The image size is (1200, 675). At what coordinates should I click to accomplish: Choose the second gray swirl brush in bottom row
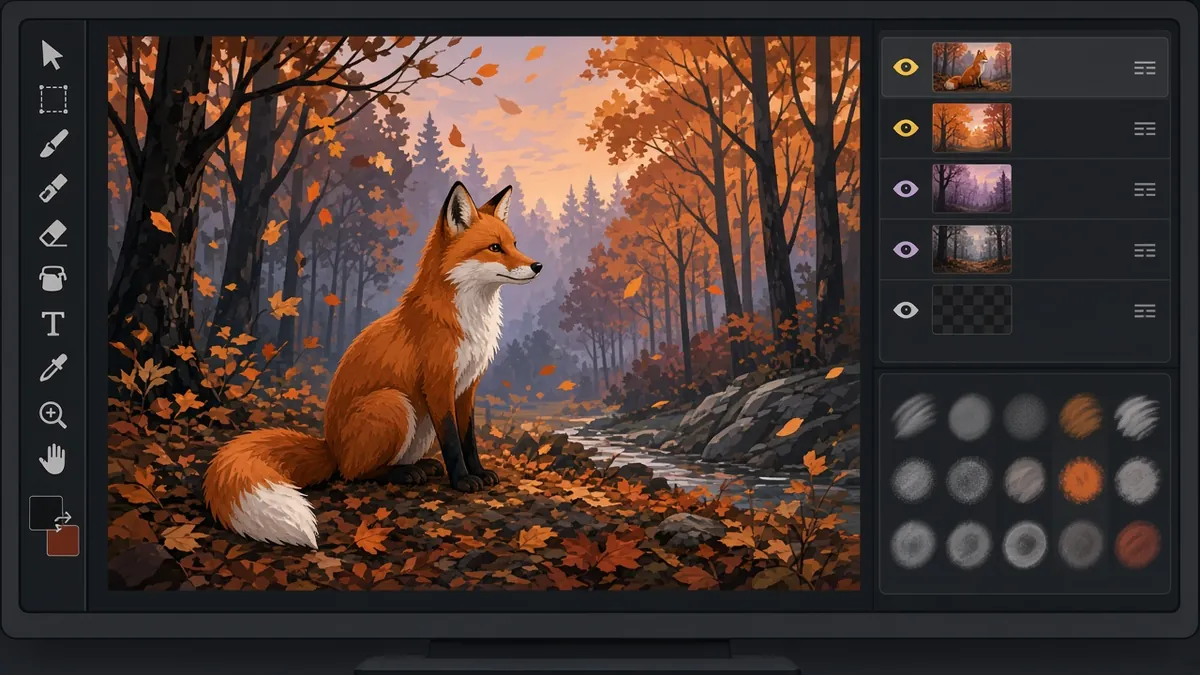click(969, 545)
